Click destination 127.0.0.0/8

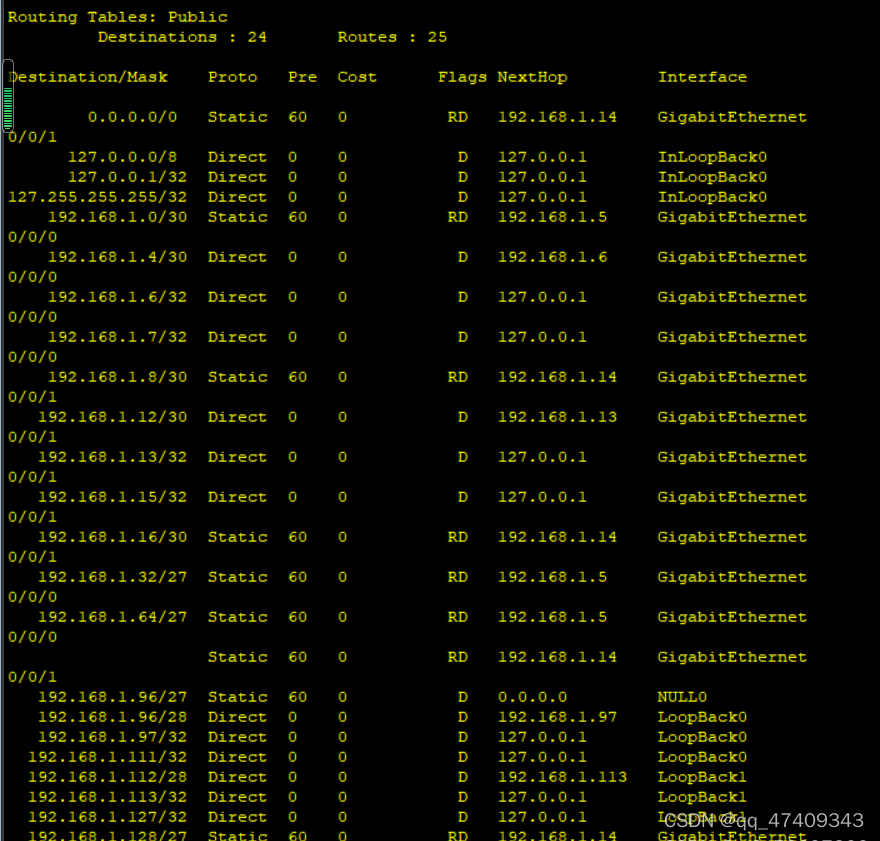coord(122,157)
